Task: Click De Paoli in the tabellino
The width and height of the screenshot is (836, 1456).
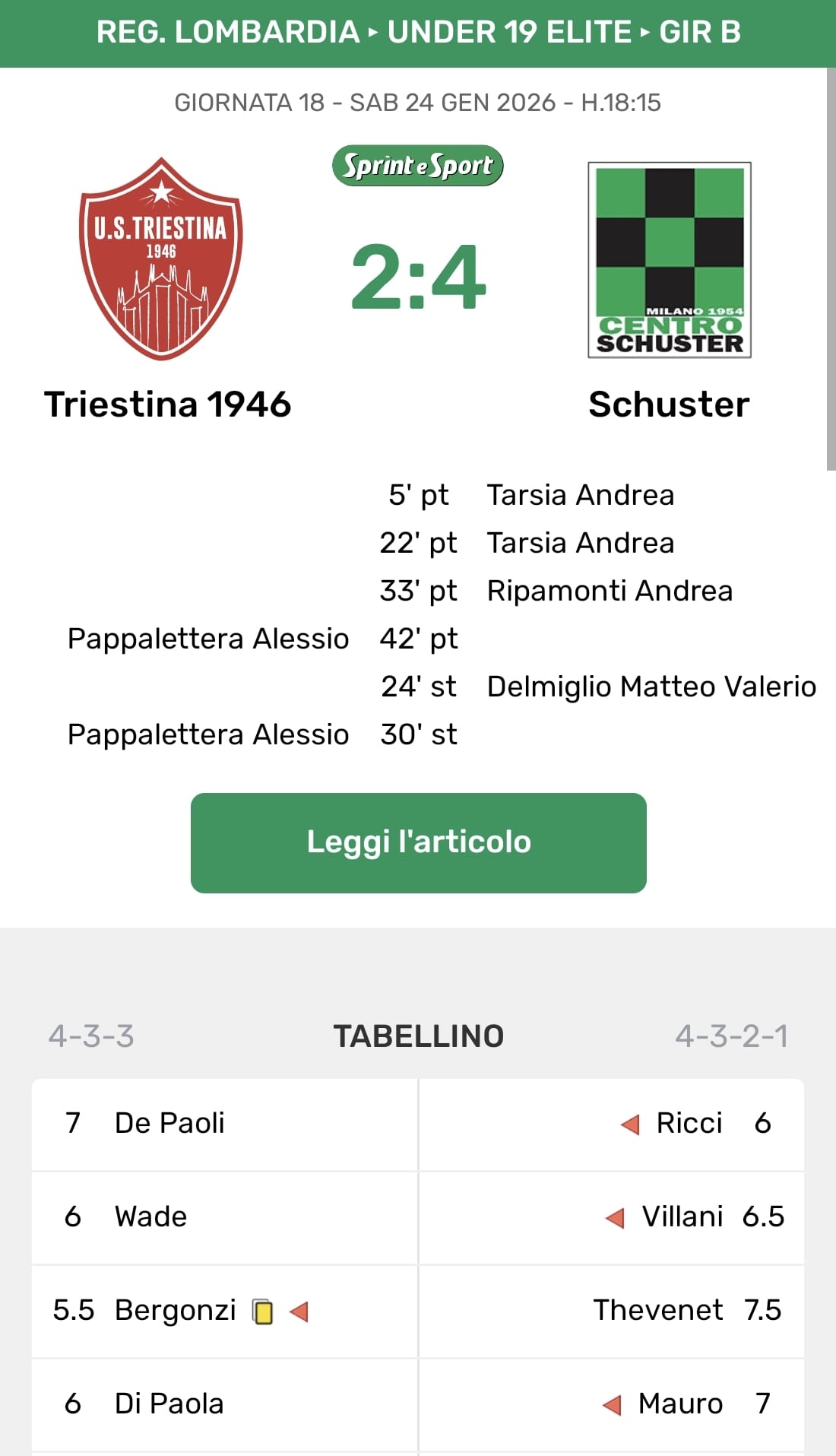Action: [169, 1123]
